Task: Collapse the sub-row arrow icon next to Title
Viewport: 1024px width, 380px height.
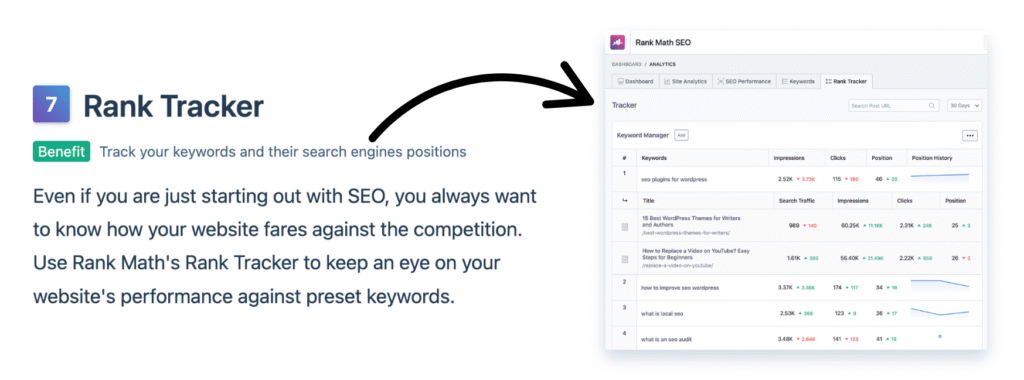Action: [x=624, y=201]
